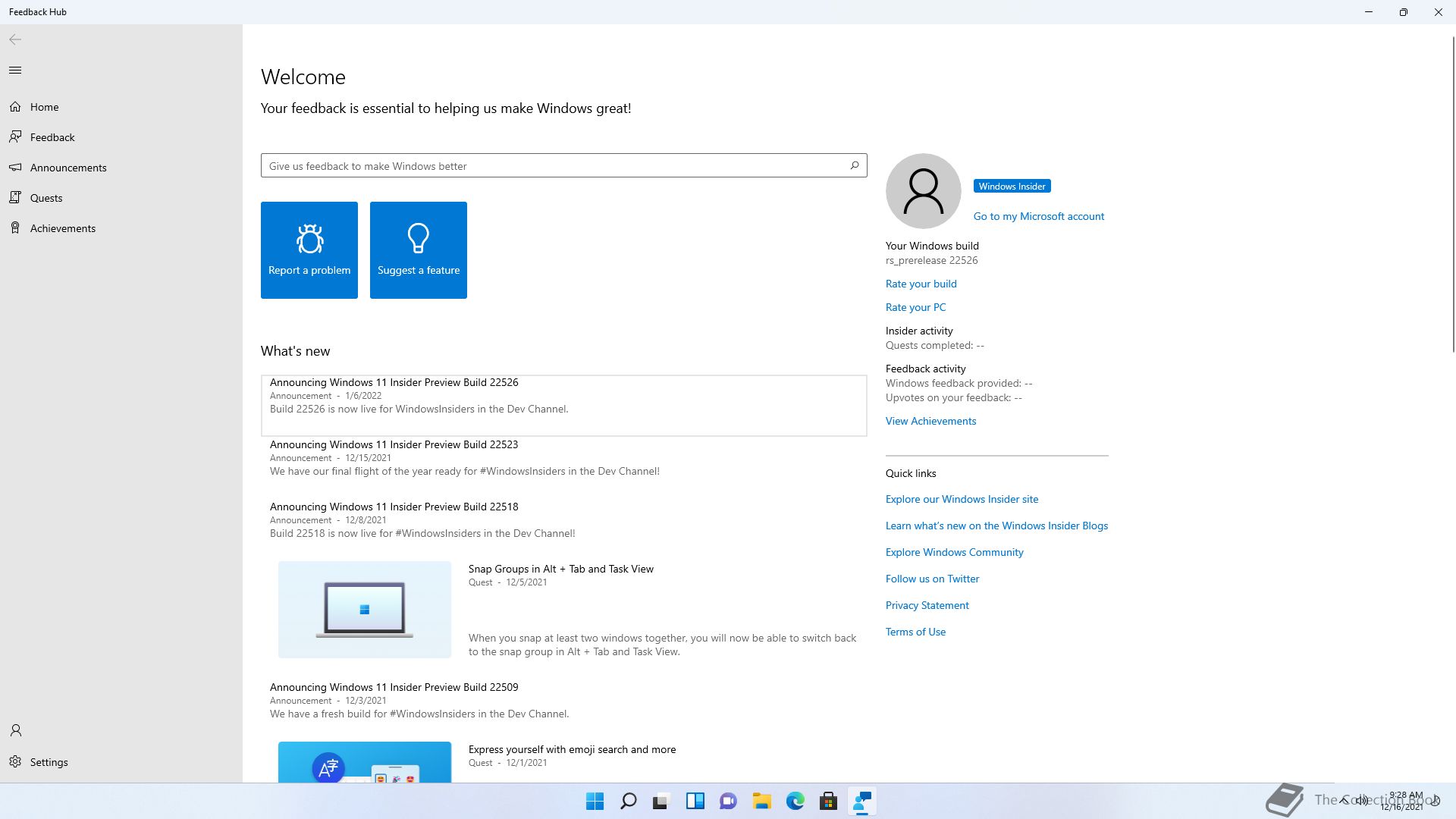Open Microsoft Store from the taskbar
Viewport: 1456px width, 819px height.
828,801
